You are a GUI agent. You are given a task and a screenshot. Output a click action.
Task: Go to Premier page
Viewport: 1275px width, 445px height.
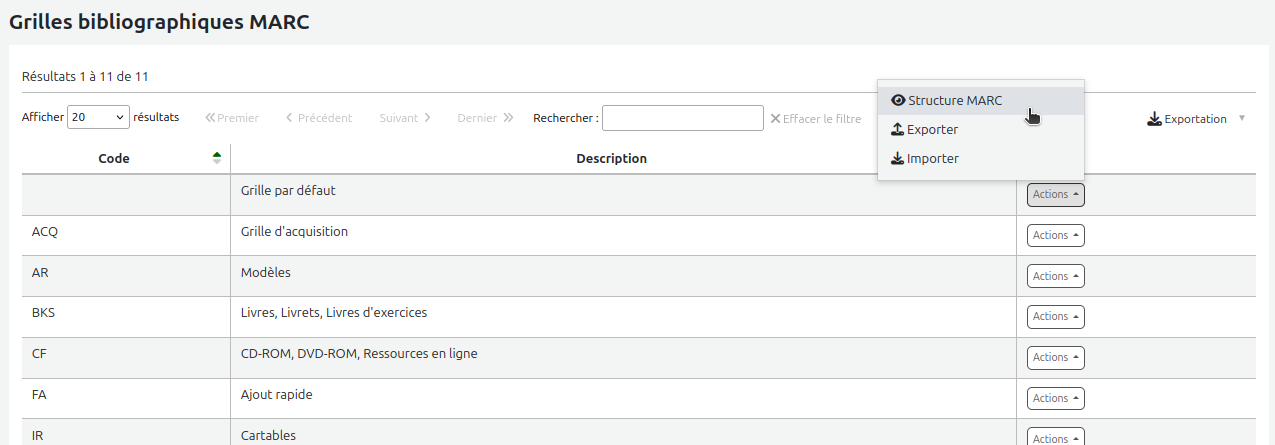[x=232, y=118]
